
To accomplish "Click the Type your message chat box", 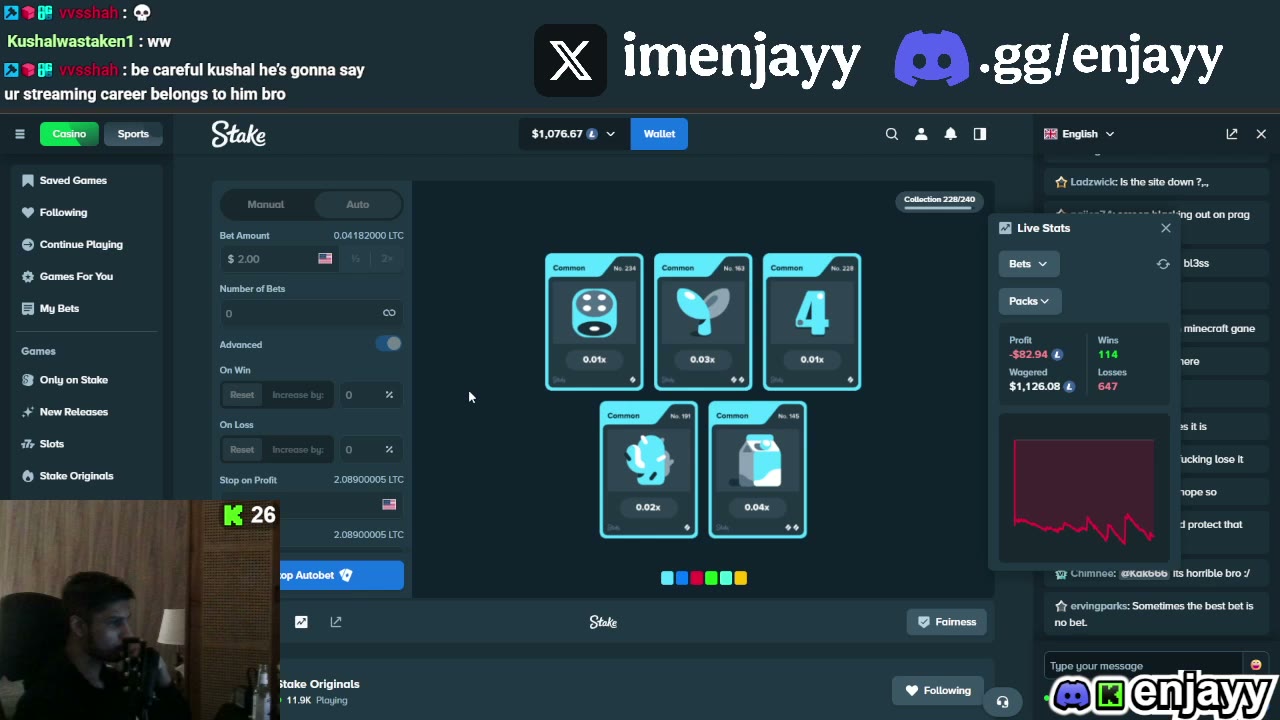I will click(1144, 666).
